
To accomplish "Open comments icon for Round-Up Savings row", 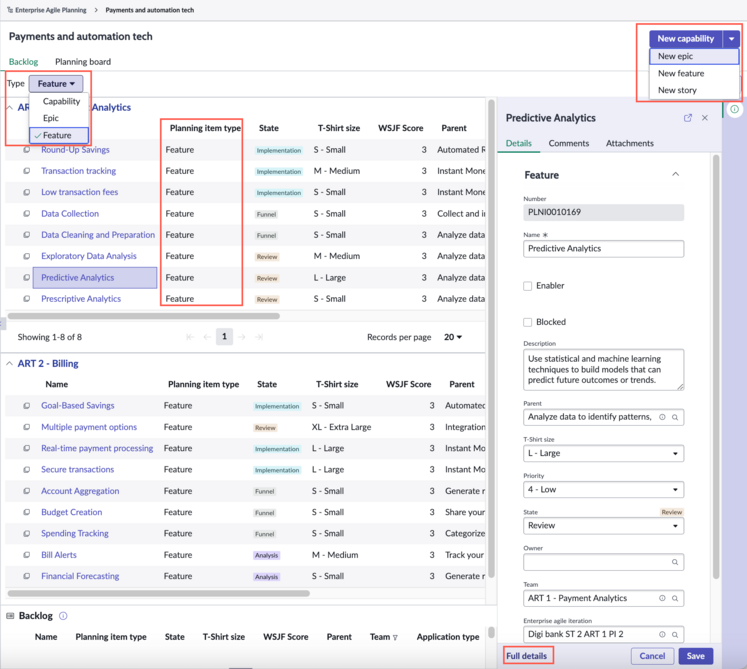I will (x=27, y=150).
